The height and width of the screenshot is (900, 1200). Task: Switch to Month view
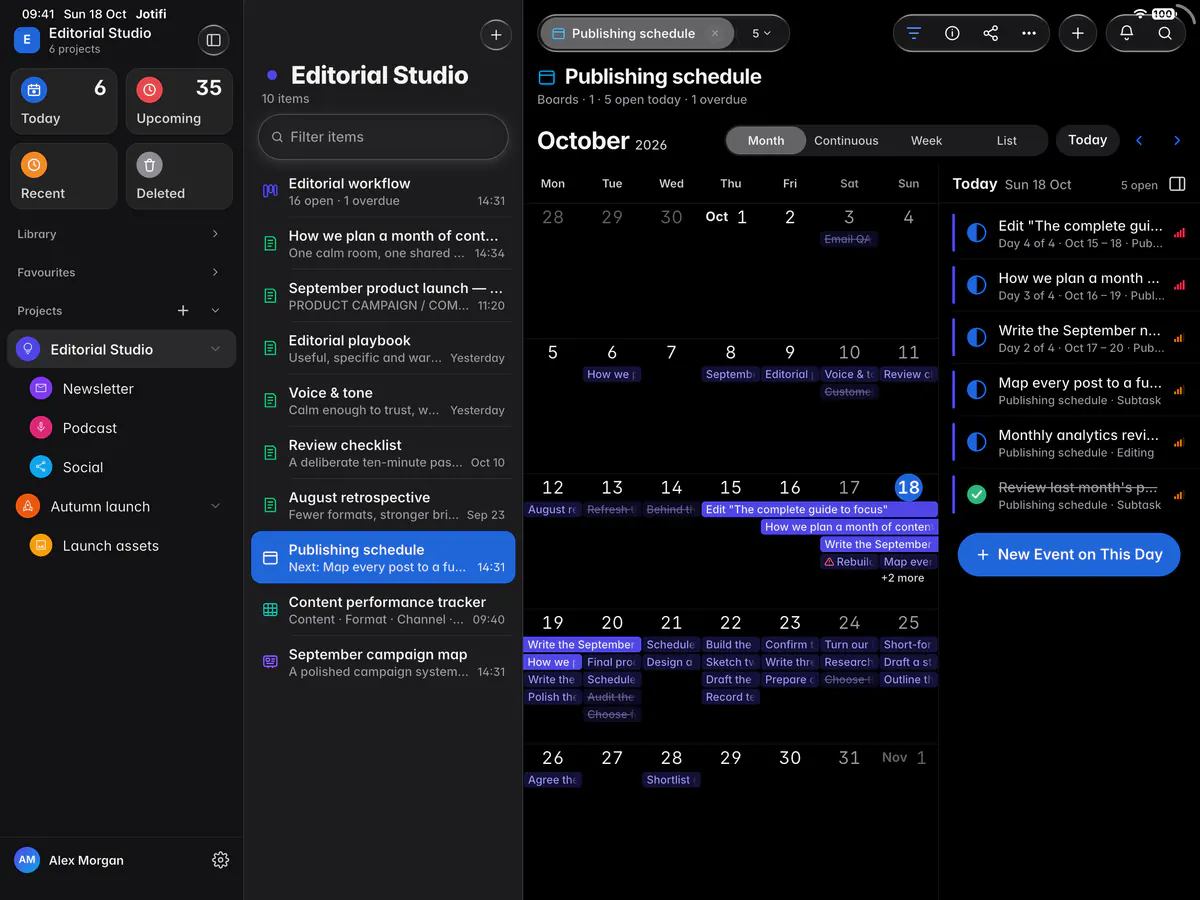[766, 141]
